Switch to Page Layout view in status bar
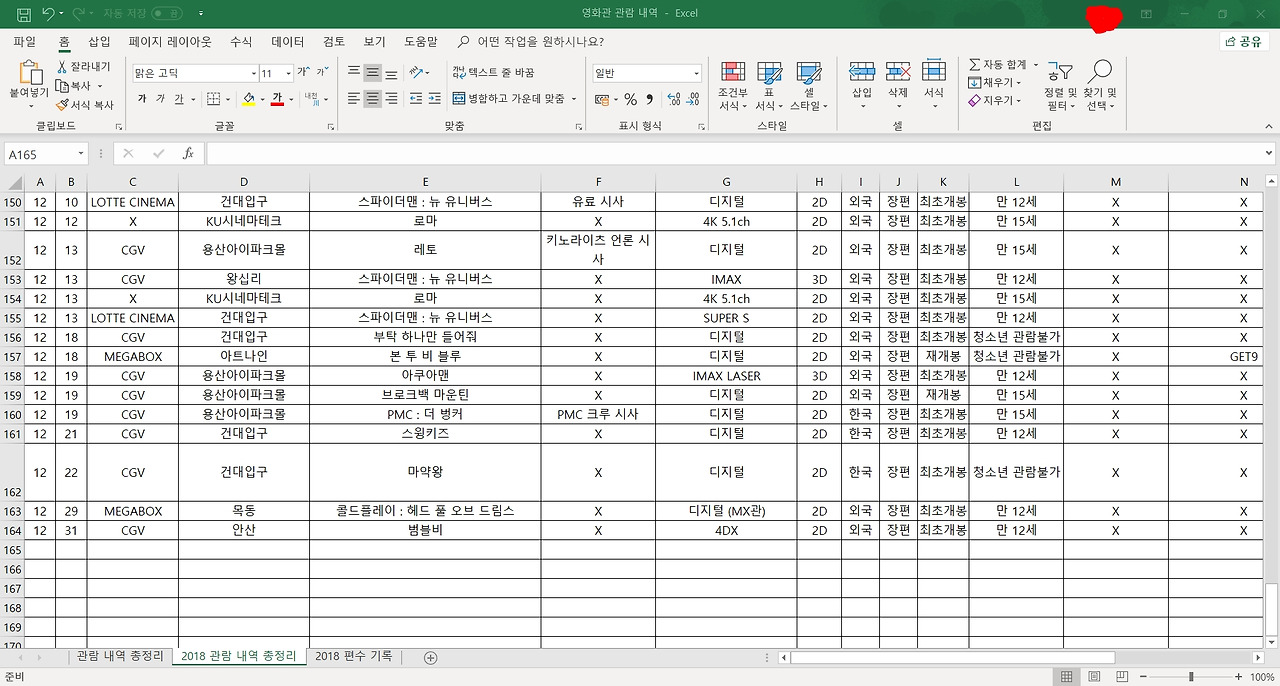Screen dimensions: 1280x686 coord(1094,677)
